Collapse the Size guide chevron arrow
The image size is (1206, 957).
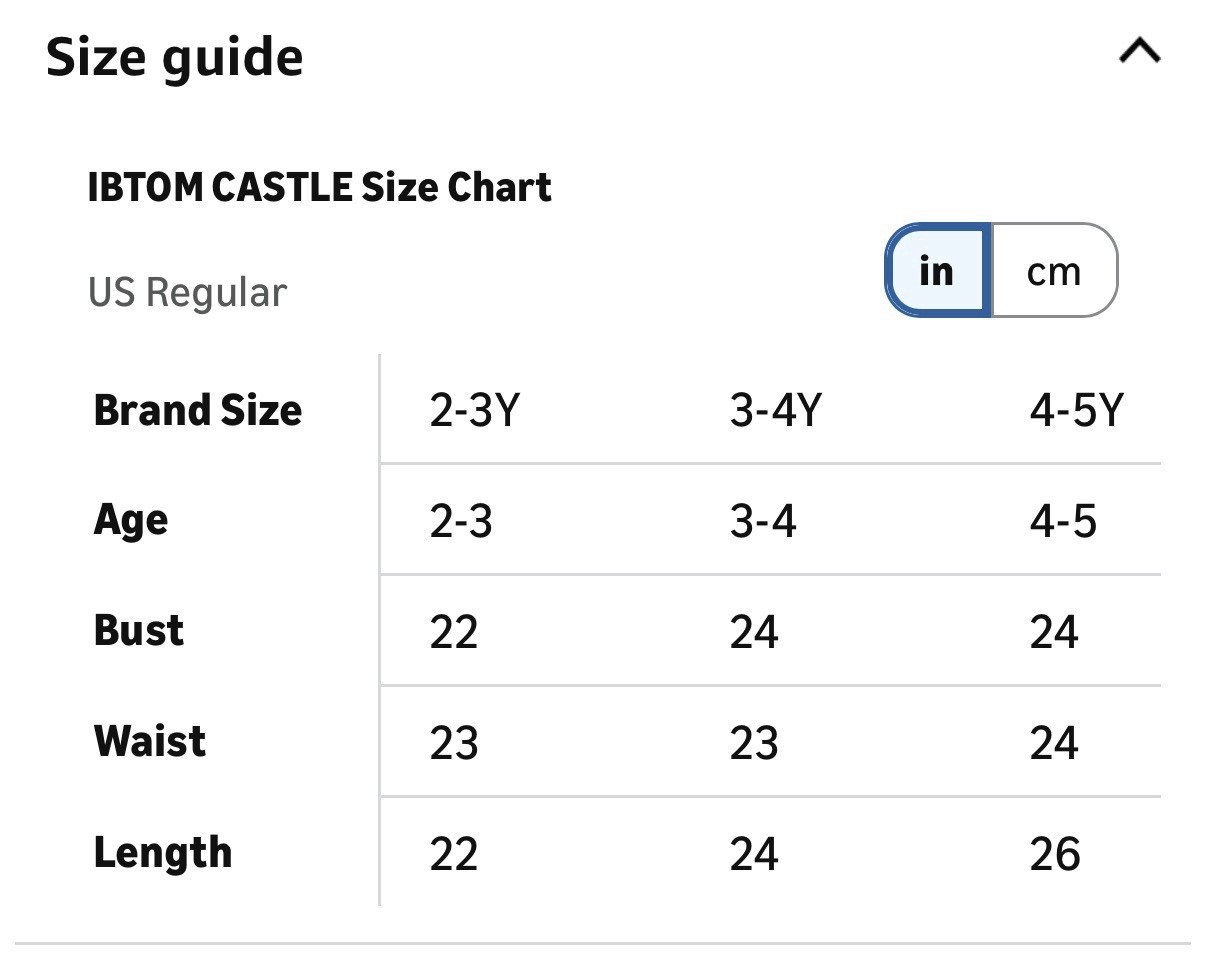click(x=1139, y=51)
